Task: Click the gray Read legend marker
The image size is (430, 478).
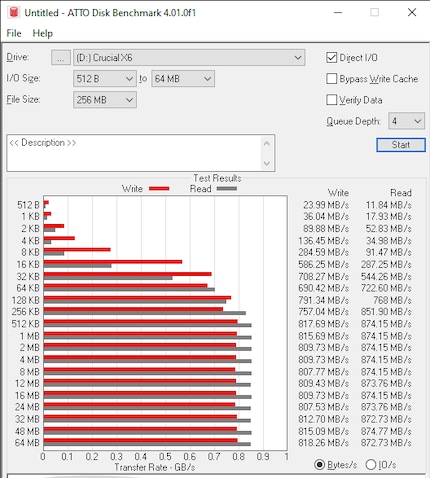Action: click(227, 189)
